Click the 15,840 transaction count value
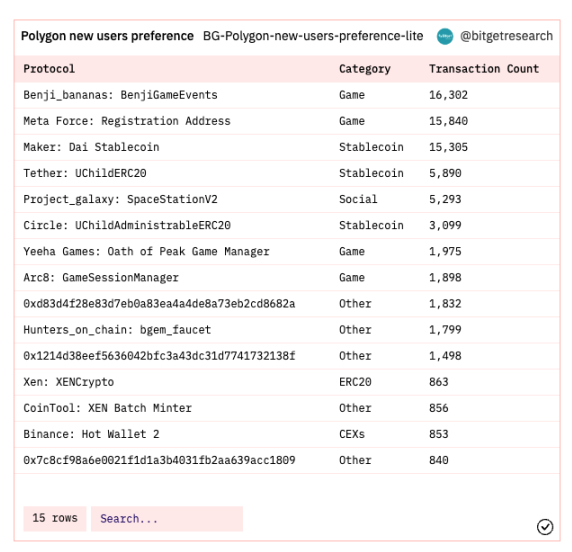Viewport: 572px width, 552px height. point(448,121)
